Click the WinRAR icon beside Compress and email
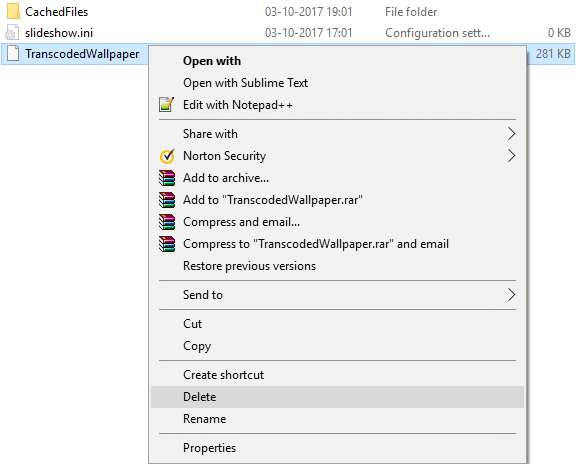This screenshot has height=464, width=578. click(x=167, y=222)
